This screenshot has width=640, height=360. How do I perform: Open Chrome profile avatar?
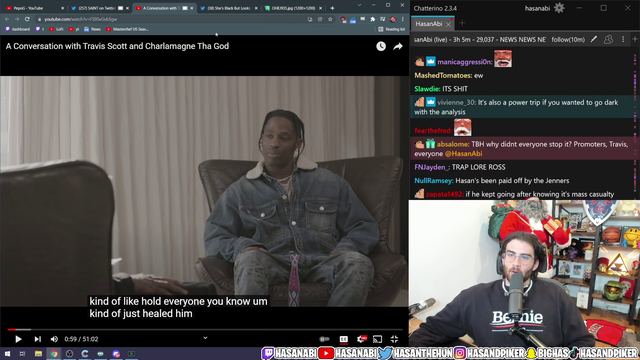(x=393, y=19)
